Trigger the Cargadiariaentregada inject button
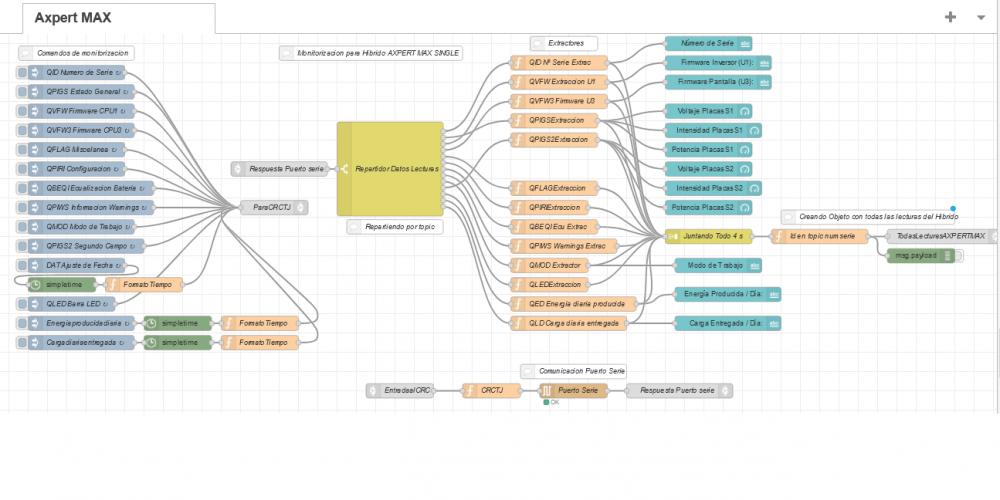 pyautogui.click(x=22, y=342)
